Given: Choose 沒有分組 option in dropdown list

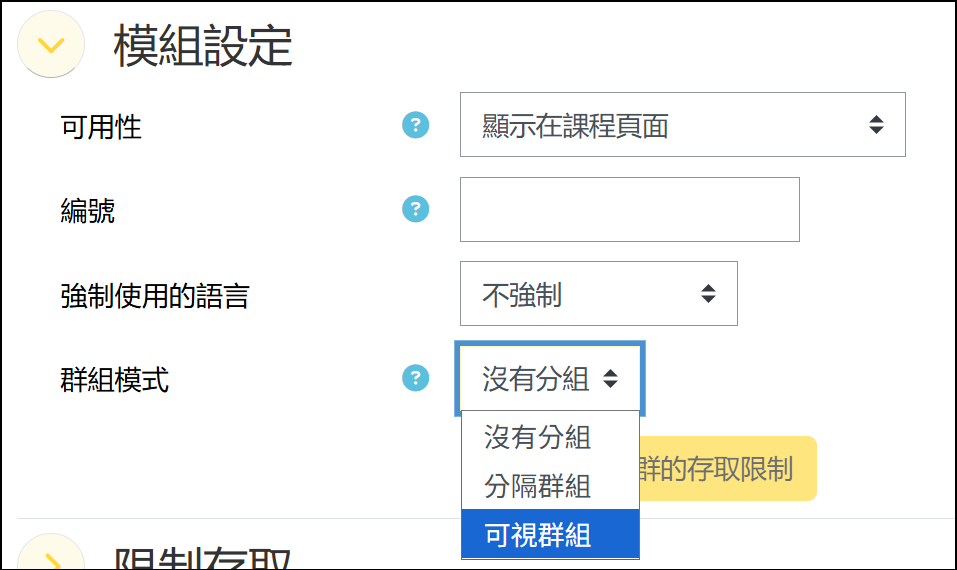Looking at the screenshot, I should point(551,436).
